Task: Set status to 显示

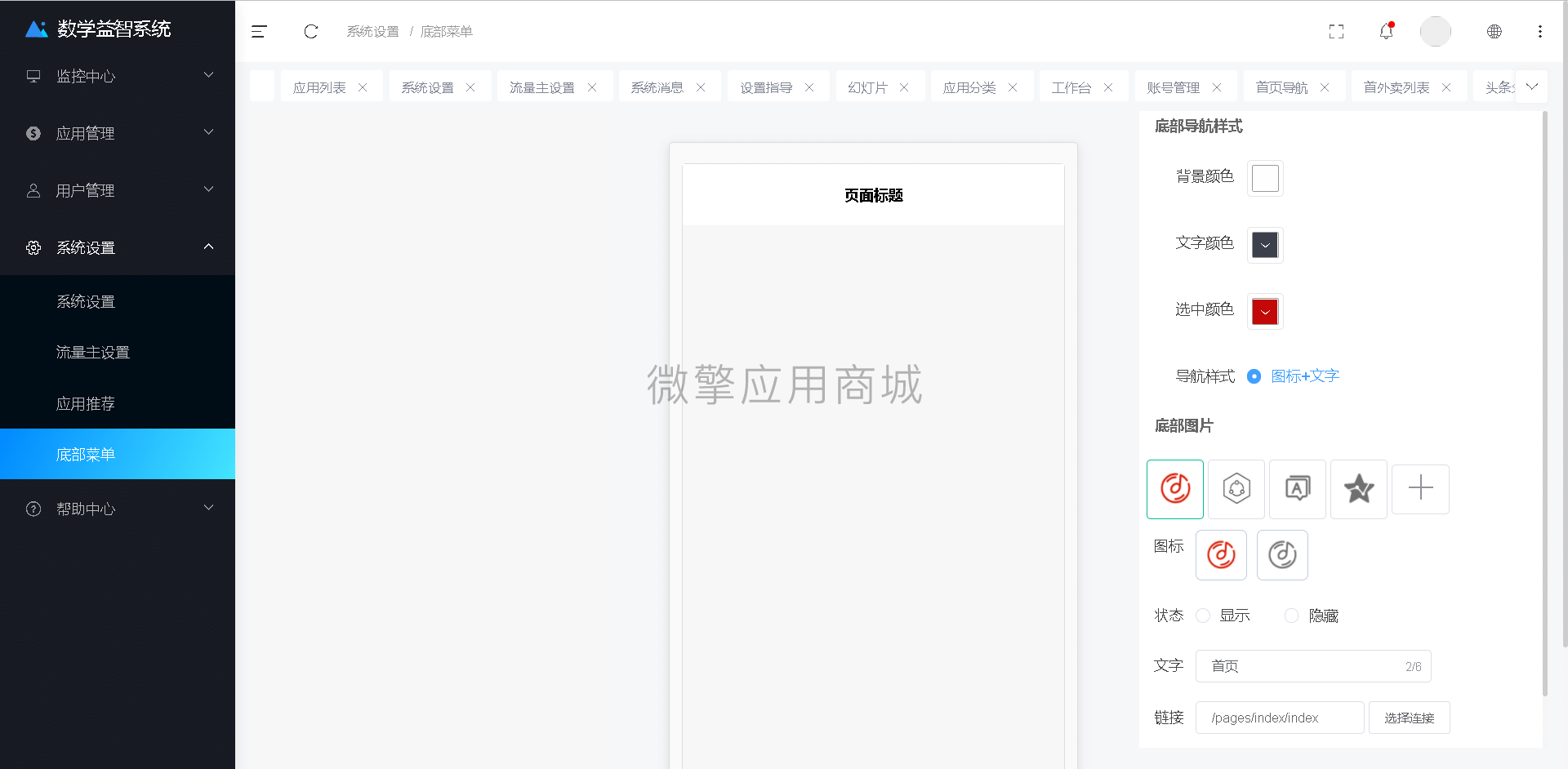Action: (x=1203, y=616)
